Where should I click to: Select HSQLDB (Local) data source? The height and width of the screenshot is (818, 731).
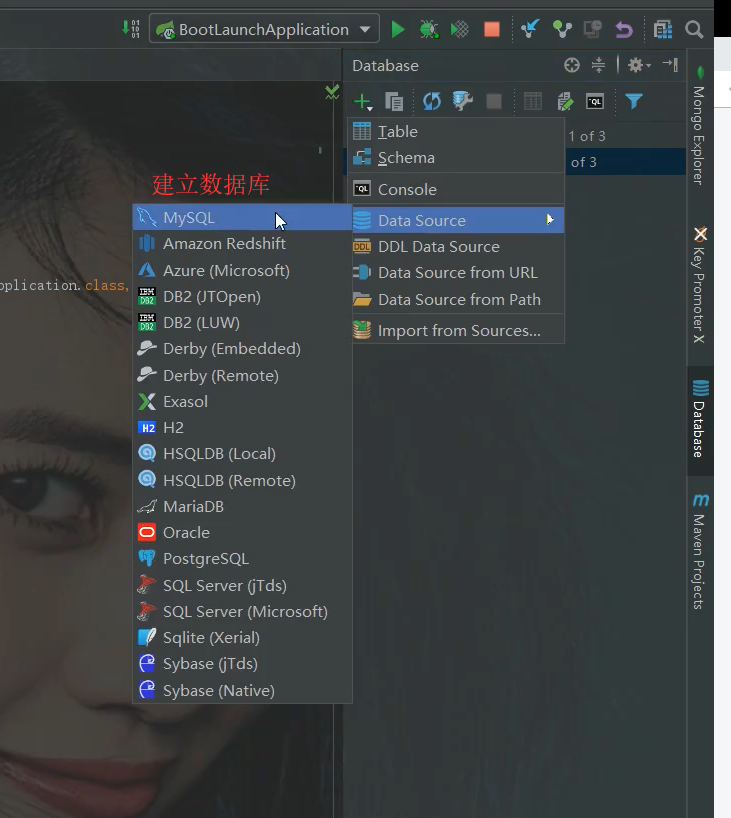coord(243,454)
